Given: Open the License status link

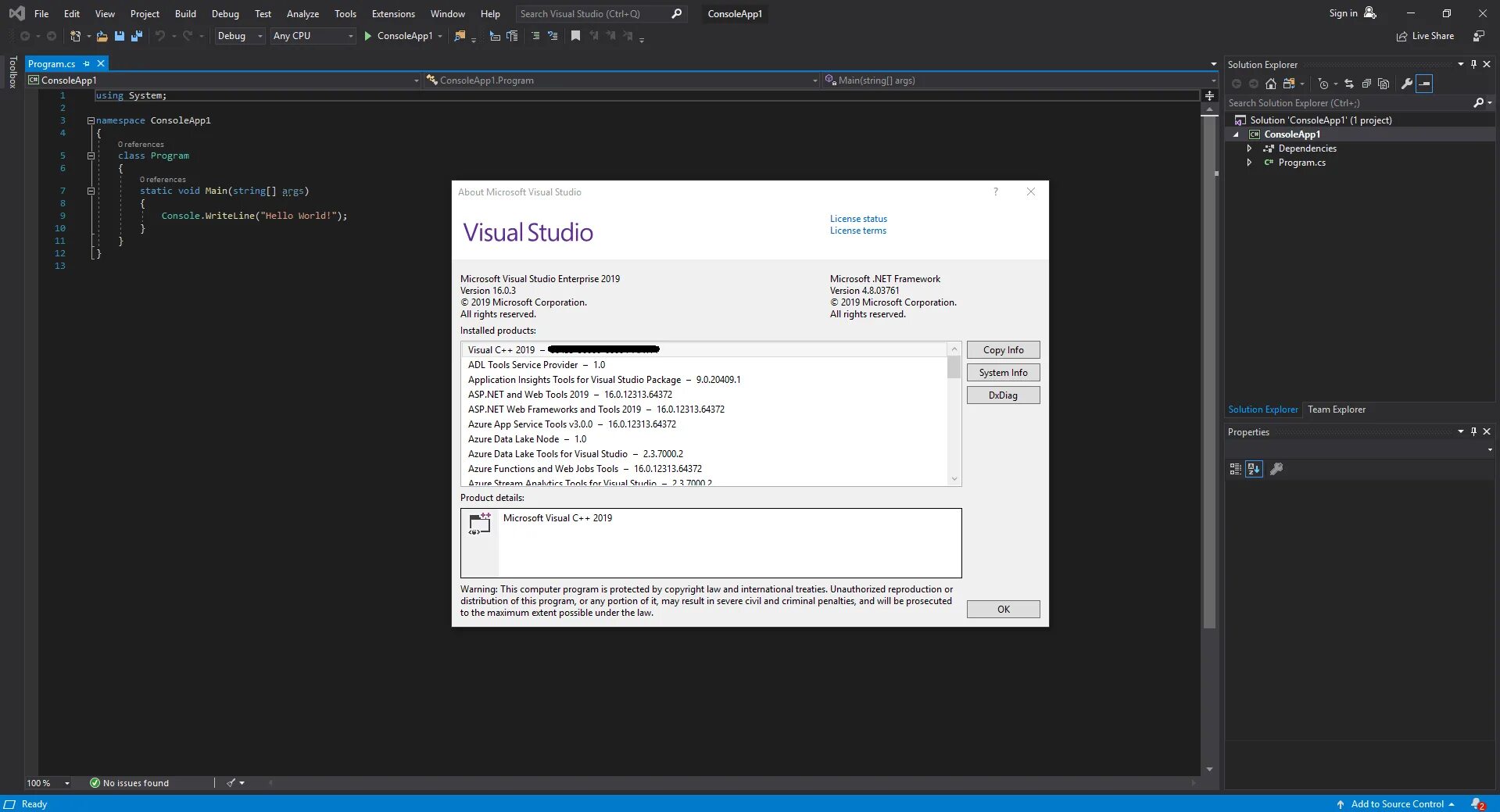Looking at the screenshot, I should coord(858,219).
